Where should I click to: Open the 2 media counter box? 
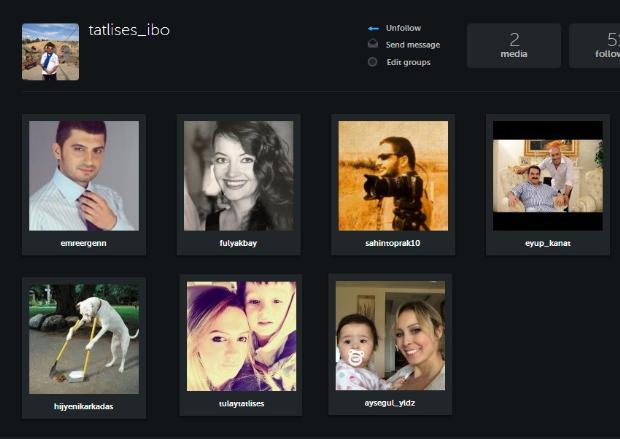[514, 45]
